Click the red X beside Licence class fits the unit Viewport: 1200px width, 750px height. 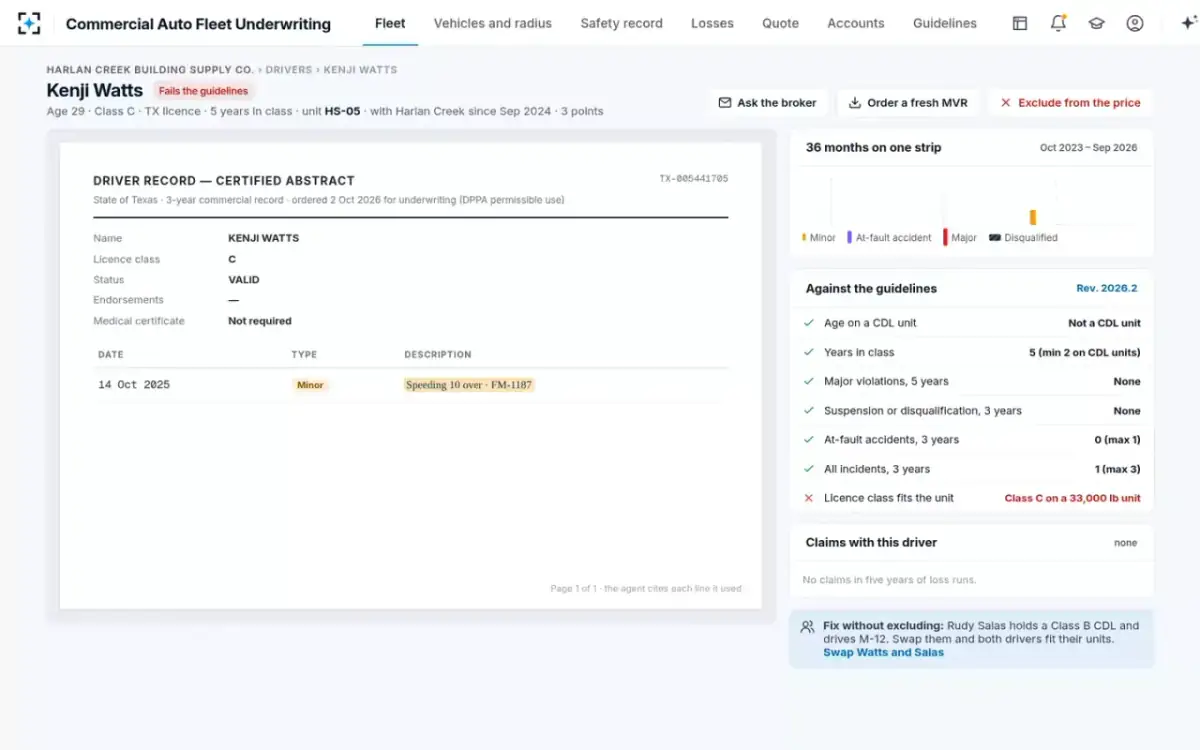[809, 498]
